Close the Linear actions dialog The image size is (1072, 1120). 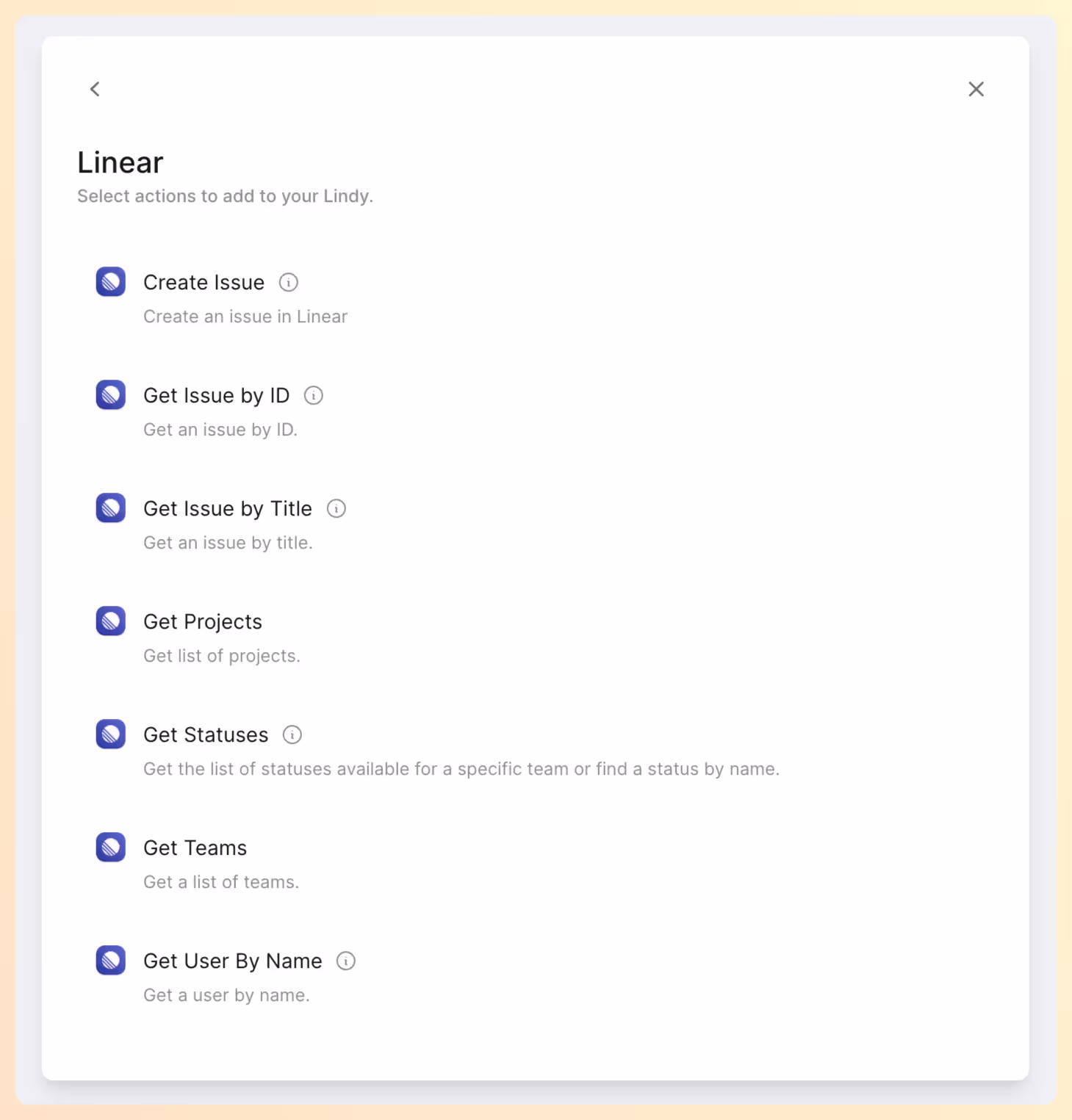click(x=976, y=89)
